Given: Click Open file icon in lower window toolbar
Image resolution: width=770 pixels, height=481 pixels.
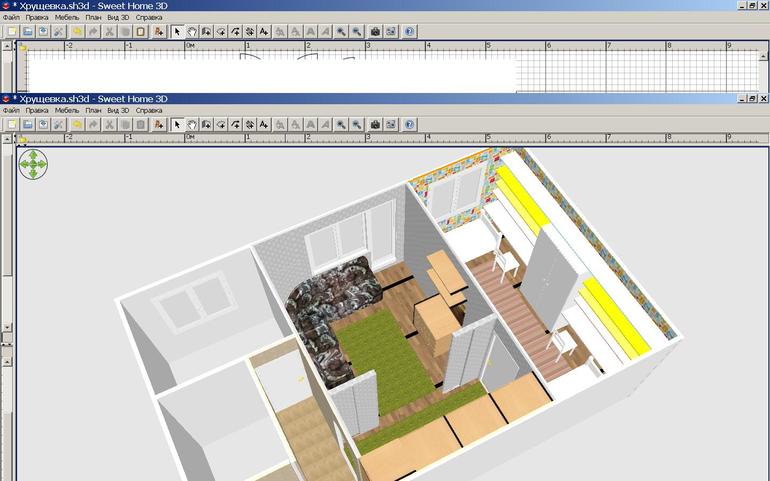Looking at the screenshot, I should (28, 125).
